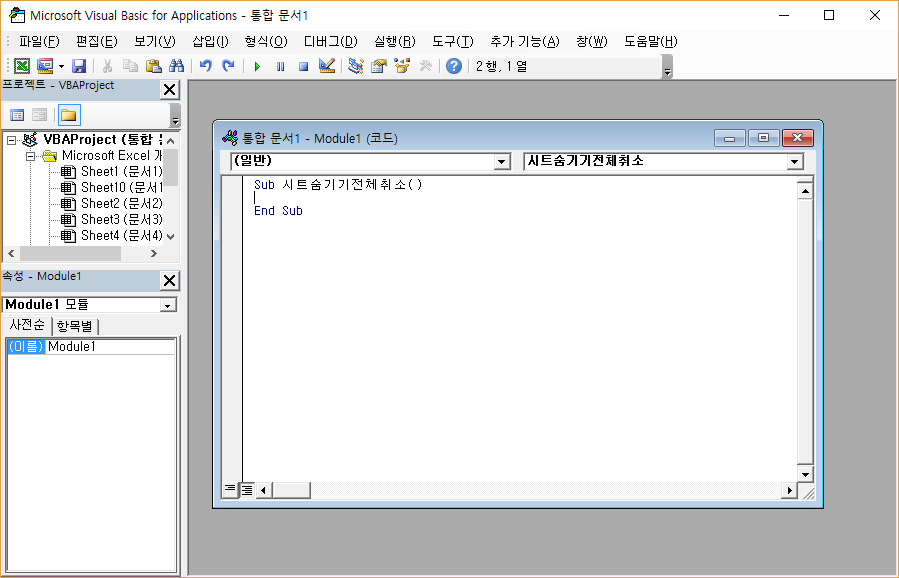This screenshot has height=578, width=899.
Task: Click the code window scroll-down arrow
Action: (805, 474)
